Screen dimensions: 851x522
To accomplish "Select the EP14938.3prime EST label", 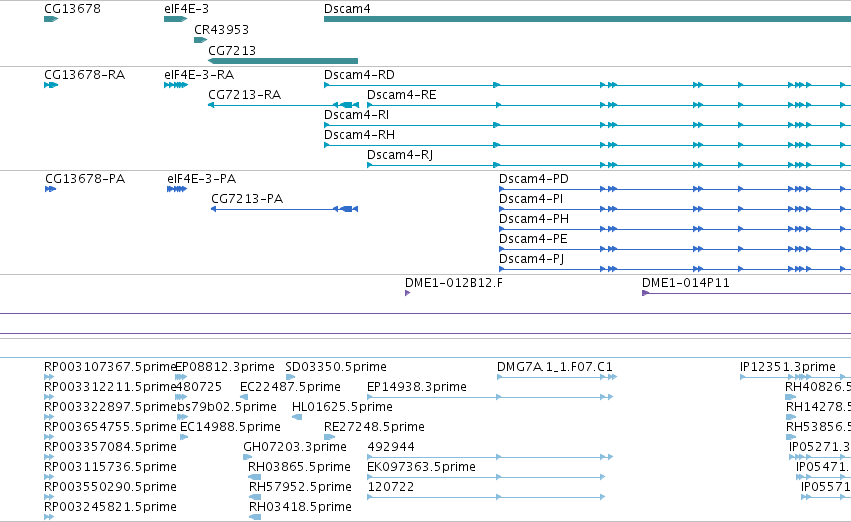I will [417, 387].
